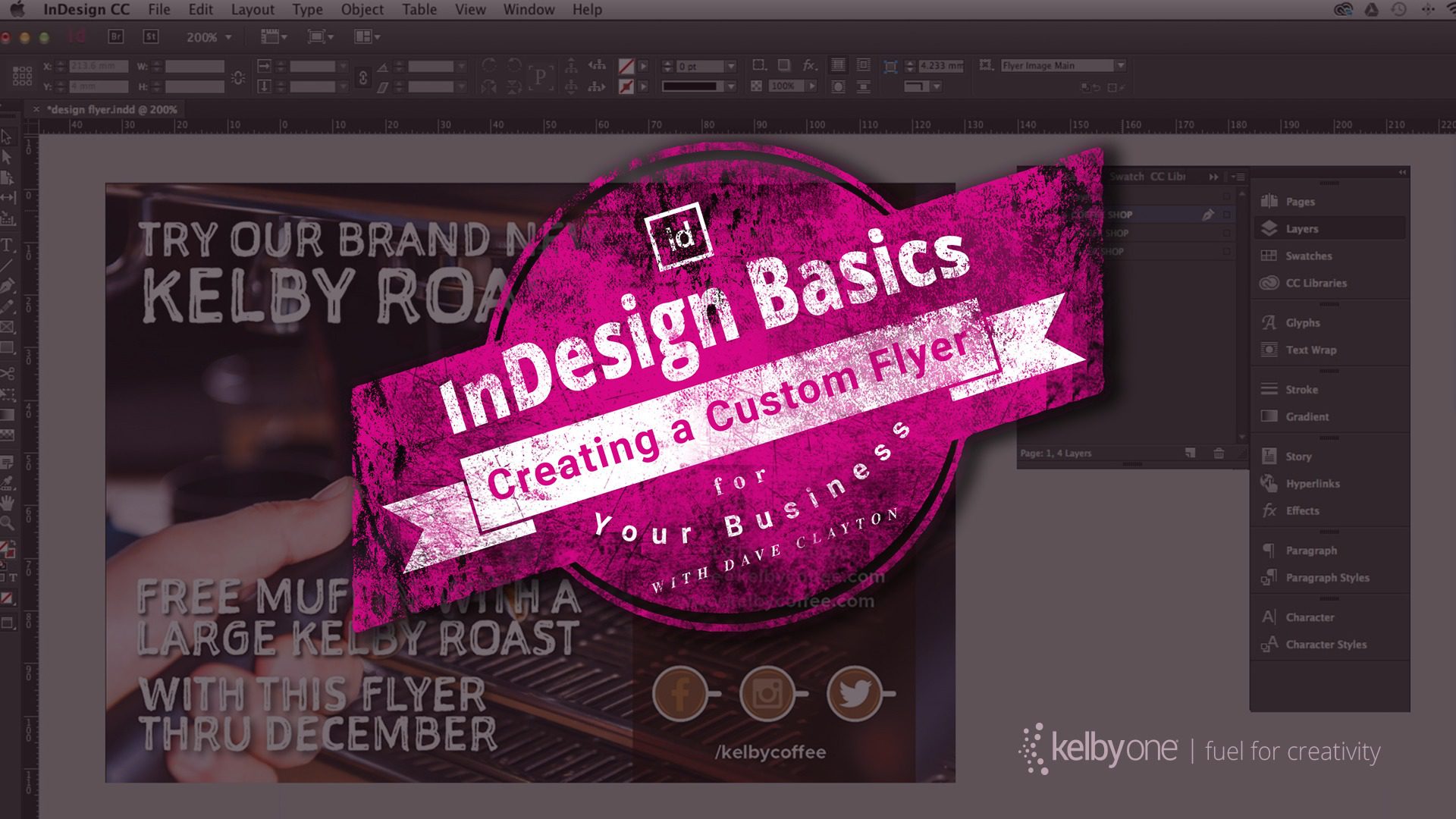This screenshot has height=819, width=1456.
Task: Select the Hand tool in the toolbox
Action: pyautogui.click(x=7, y=502)
